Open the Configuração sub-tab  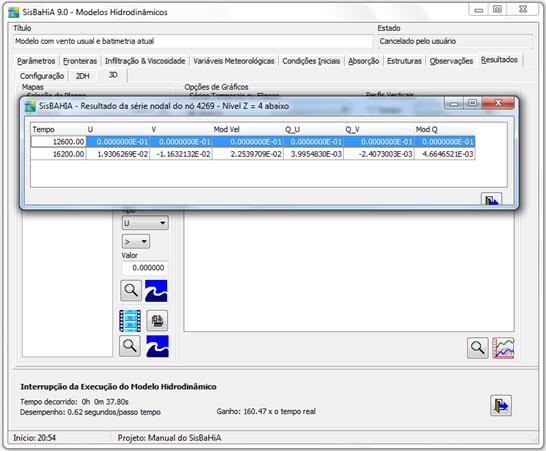(42, 76)
